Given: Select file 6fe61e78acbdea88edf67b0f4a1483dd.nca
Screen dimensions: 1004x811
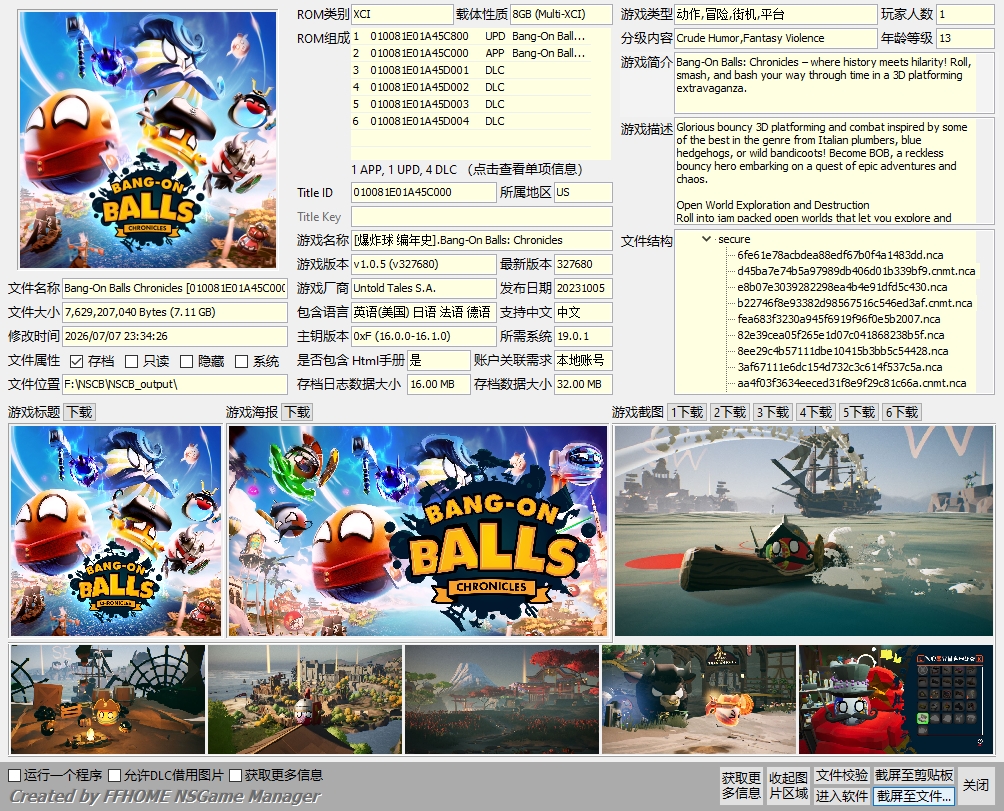Looking at the screenshot, I should [x=840, y=255].
